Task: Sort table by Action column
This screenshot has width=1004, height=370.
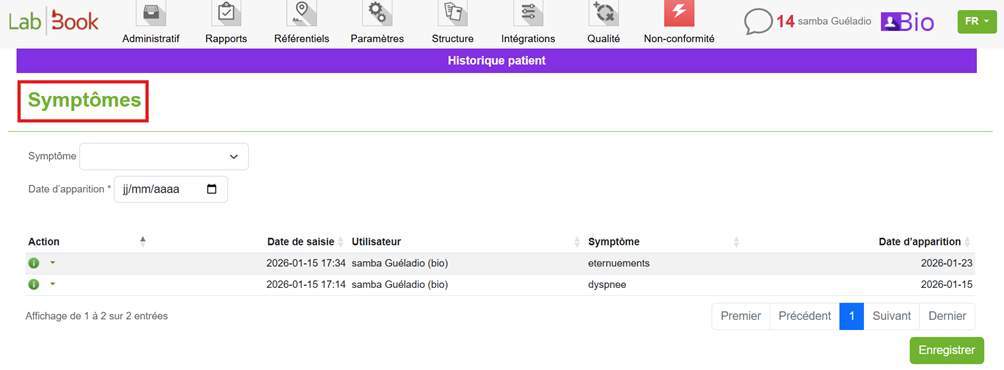Action: coord(86,241)
